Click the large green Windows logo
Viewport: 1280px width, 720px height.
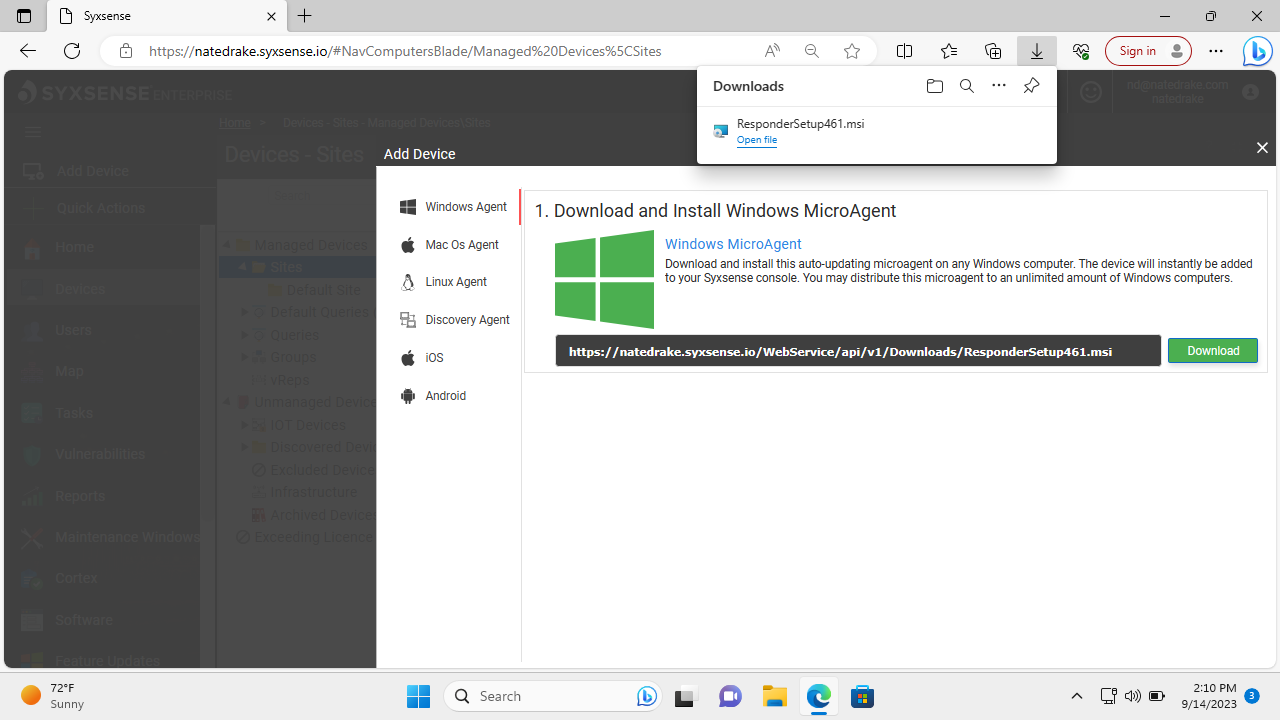(604, 279)
